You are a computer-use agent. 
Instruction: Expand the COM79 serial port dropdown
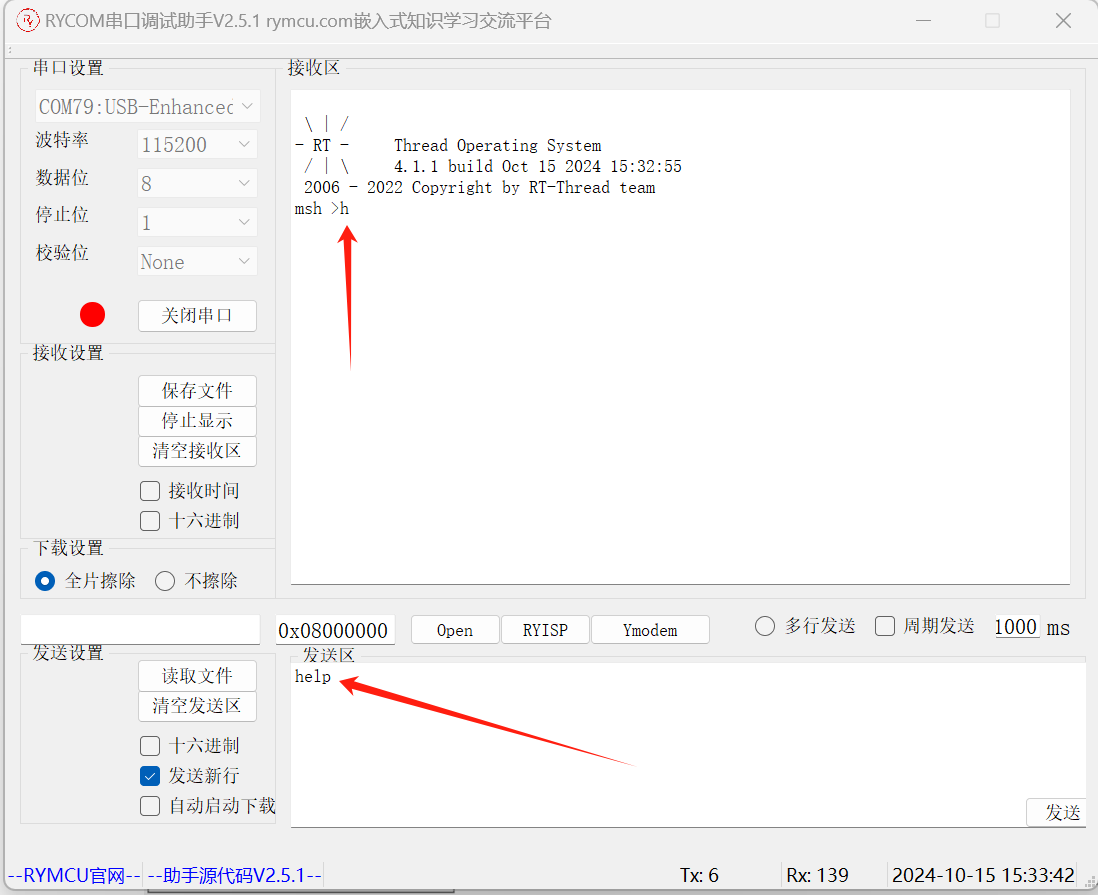coord(147,106)
